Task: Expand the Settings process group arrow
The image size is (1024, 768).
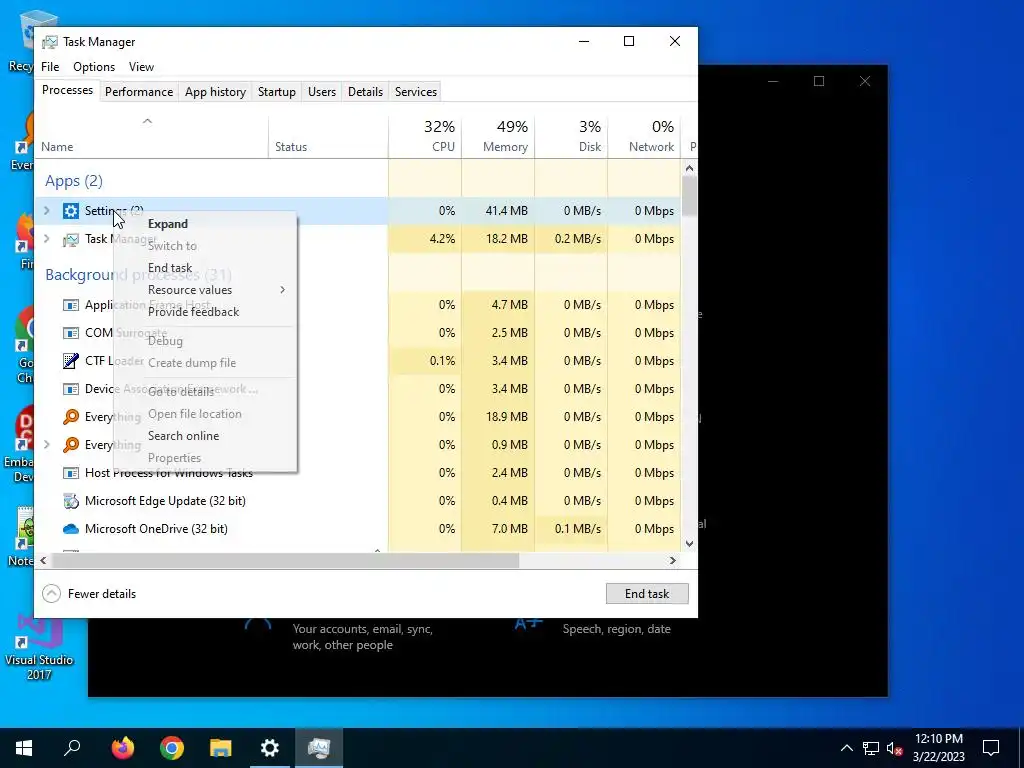Action: point(46,210)
